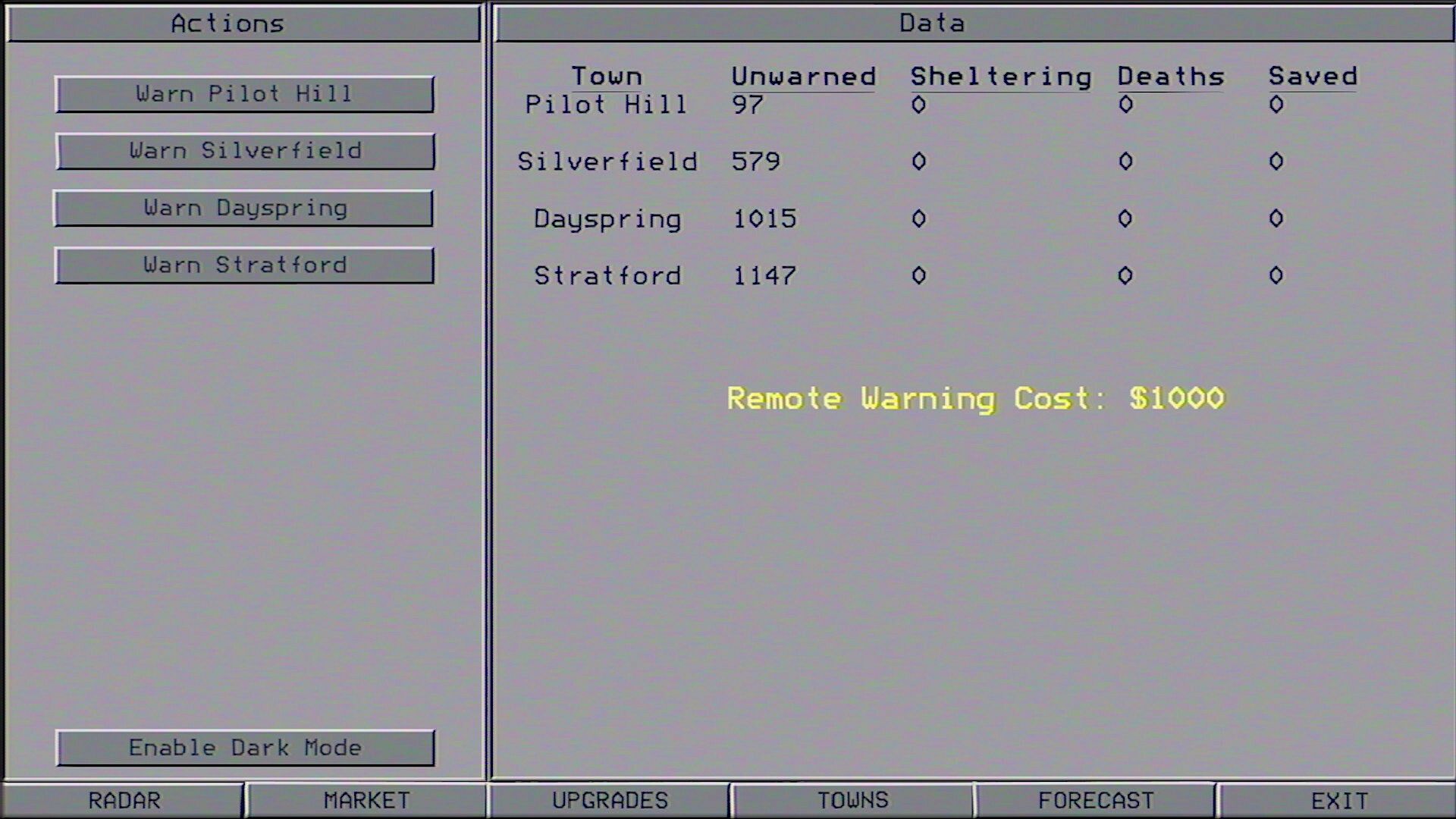Click the Saved column header

(1313, 77)
